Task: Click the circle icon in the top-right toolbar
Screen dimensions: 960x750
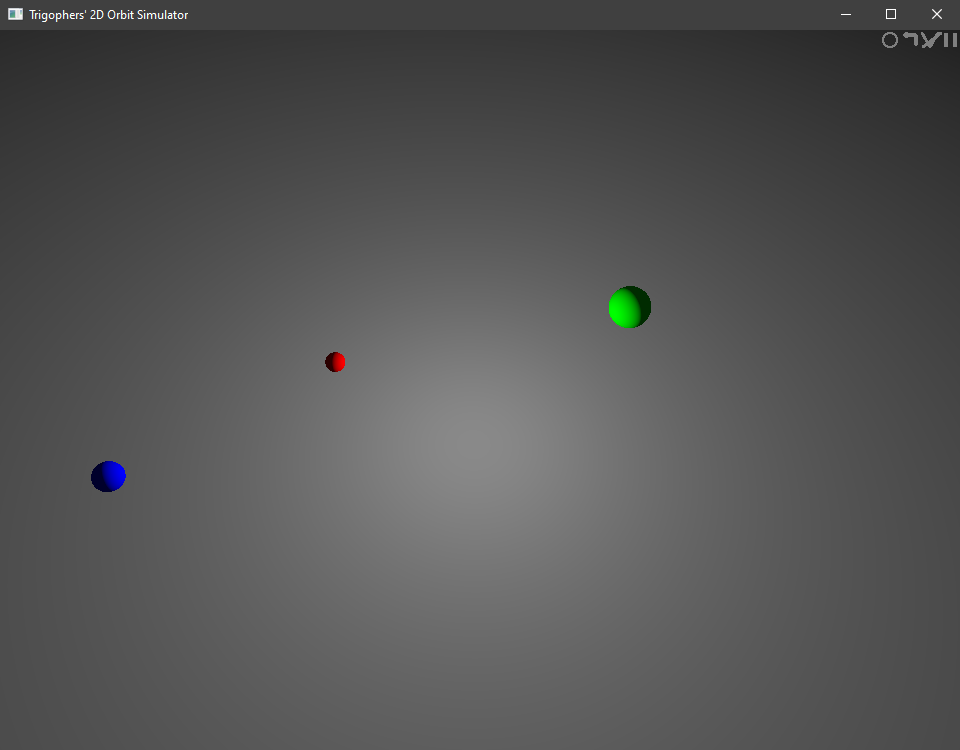Action: coord(890,40)
